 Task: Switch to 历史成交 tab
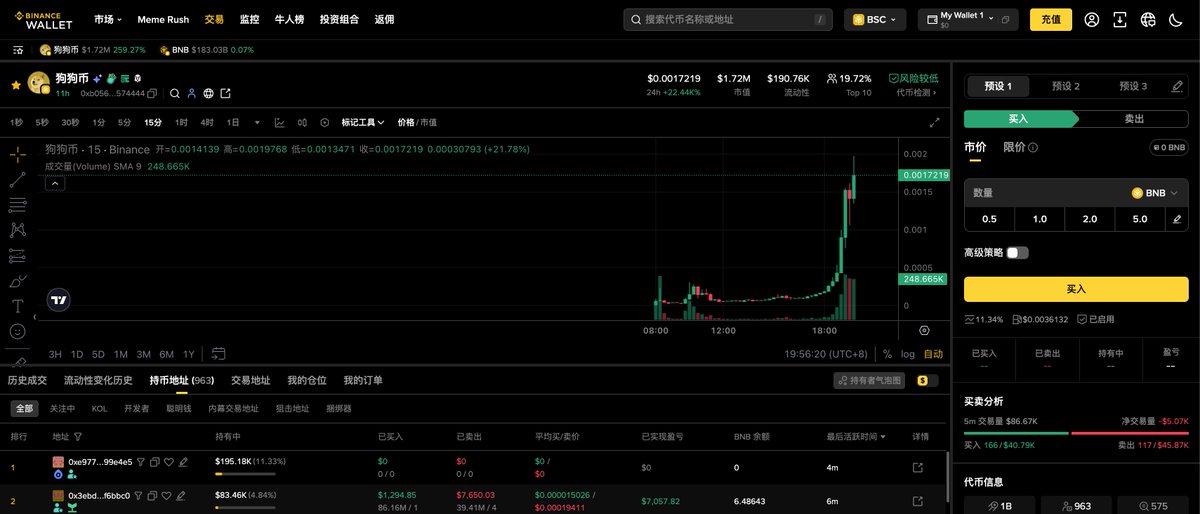[27, 381]
